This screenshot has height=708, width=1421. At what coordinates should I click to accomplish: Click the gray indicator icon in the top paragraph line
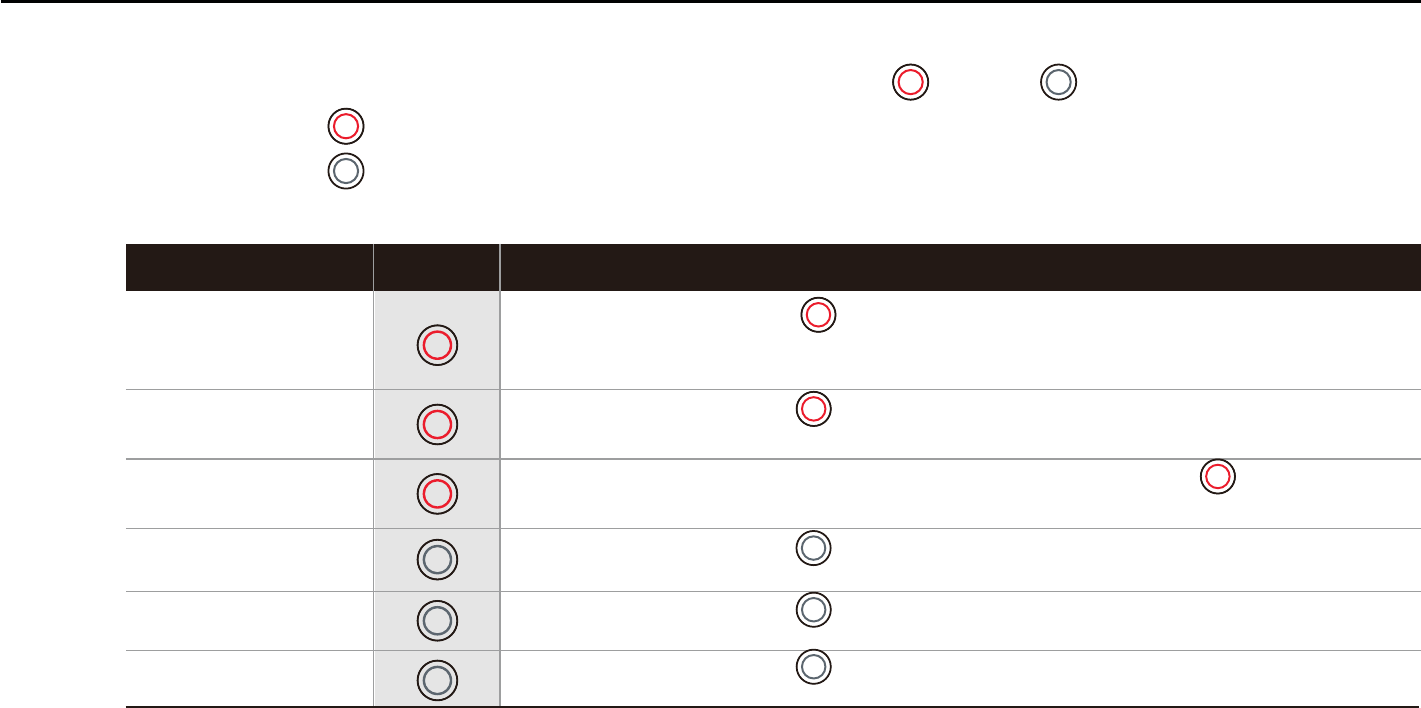click(x=1059, y=82)
